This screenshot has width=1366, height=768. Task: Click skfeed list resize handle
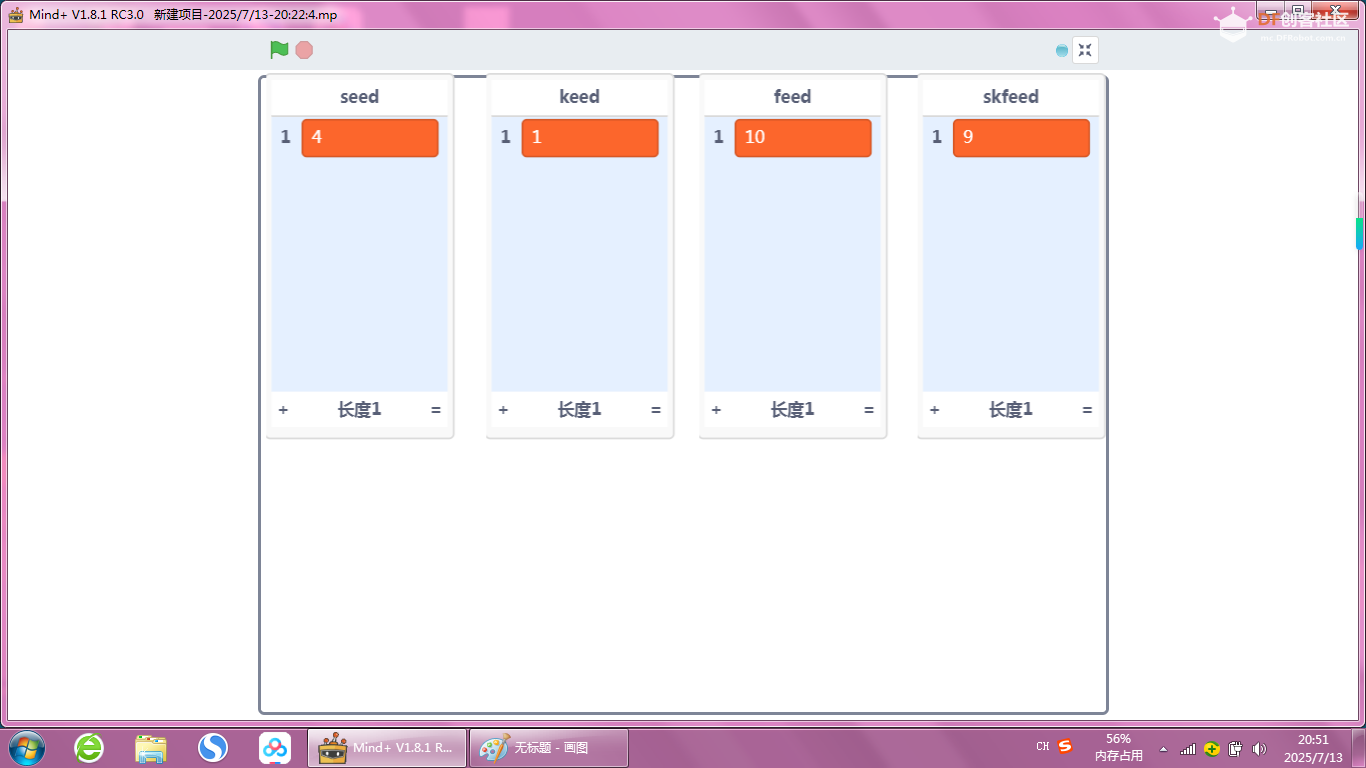click(x=1087, y=410)
